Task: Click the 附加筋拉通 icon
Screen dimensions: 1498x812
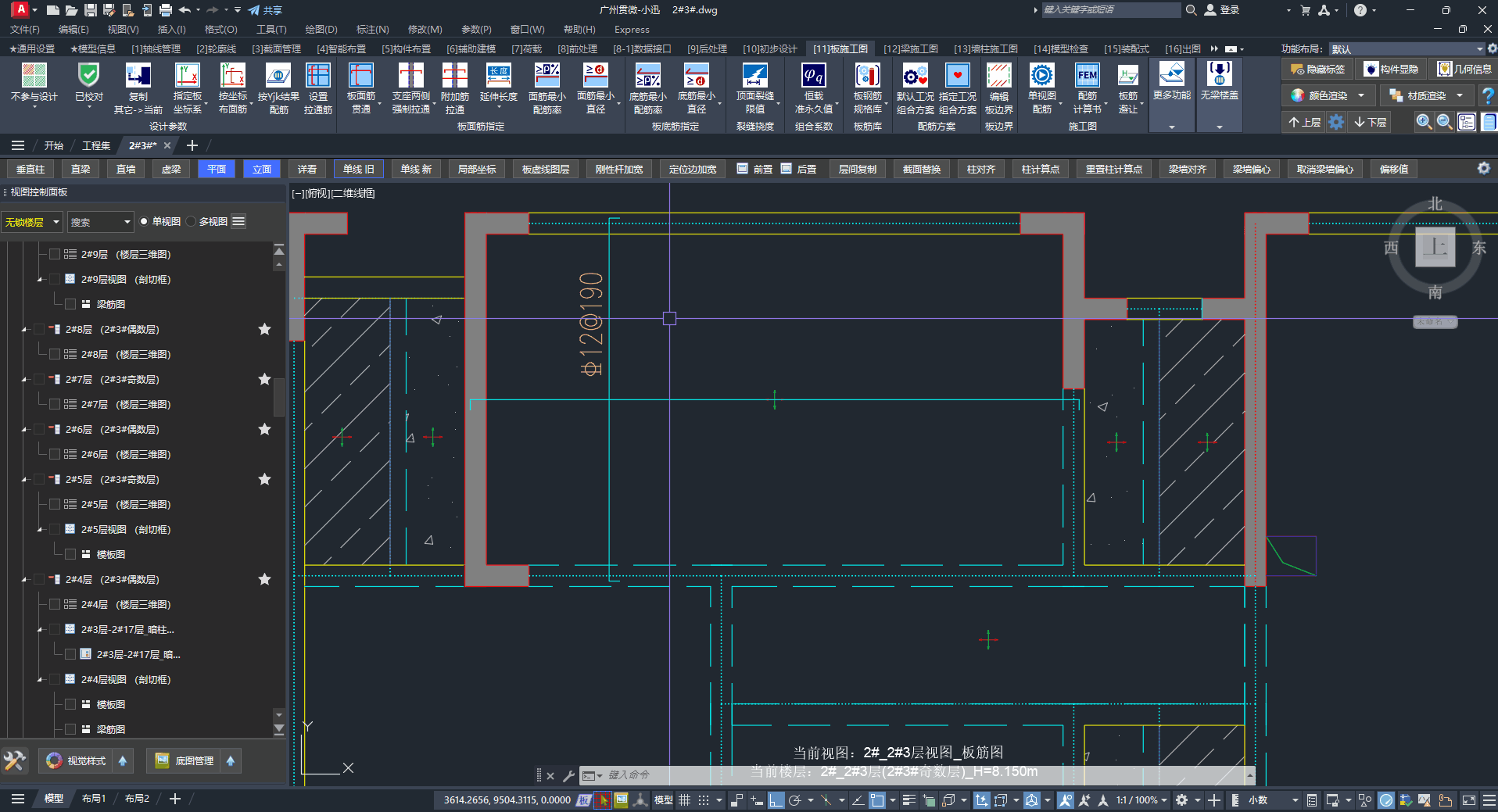Action: coord(455,76)
